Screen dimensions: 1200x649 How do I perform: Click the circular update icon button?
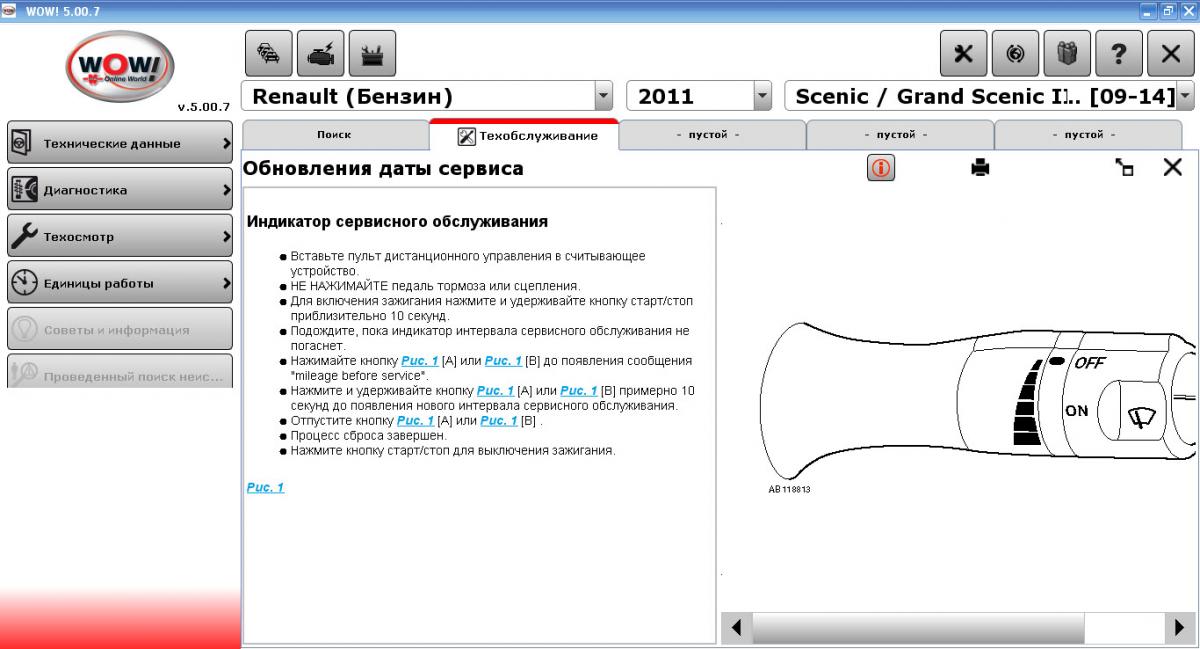pyautogui.click(x=1015, y=54)
